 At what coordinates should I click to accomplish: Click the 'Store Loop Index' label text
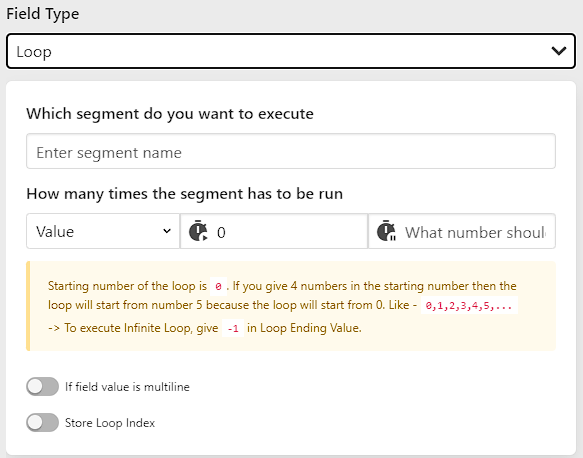click(x=110, y=423)
